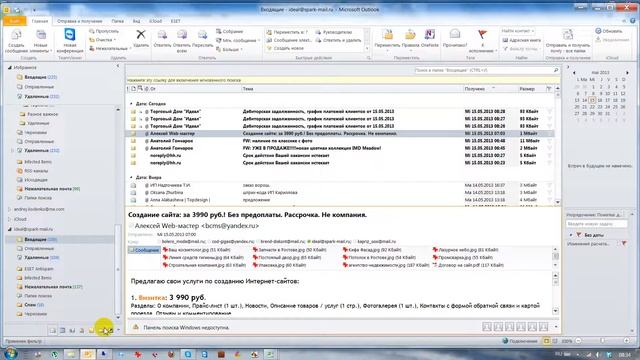This screenshot has height=360, width=640.
Task: Click the Переместить в: ? quick step
Action: [287, 32]
